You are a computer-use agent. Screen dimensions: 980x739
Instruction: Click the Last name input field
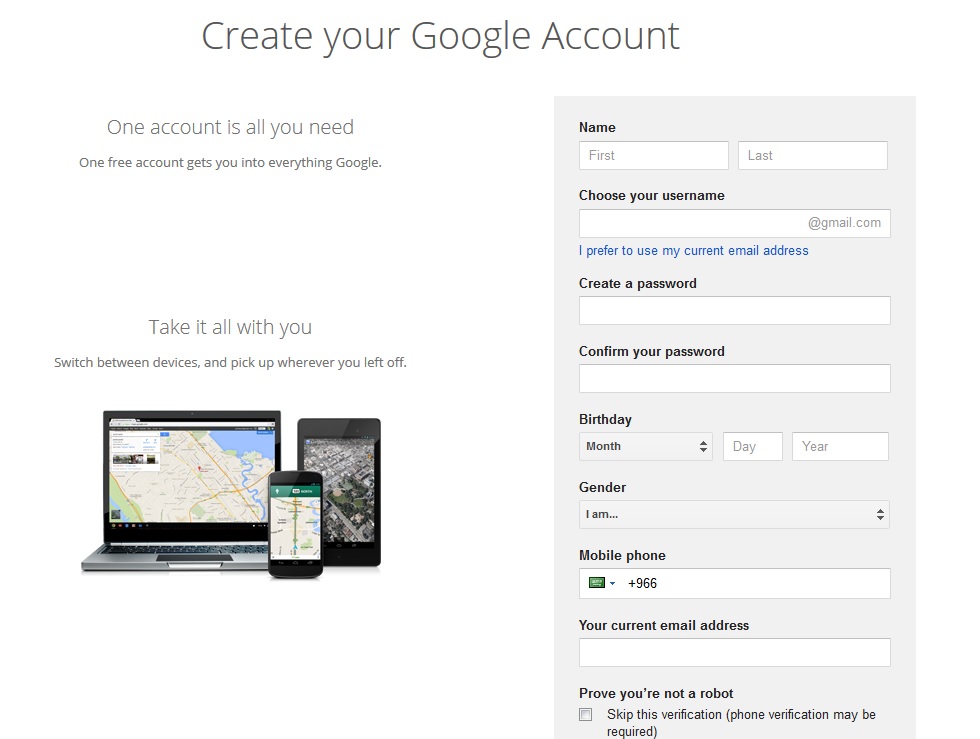812,155
